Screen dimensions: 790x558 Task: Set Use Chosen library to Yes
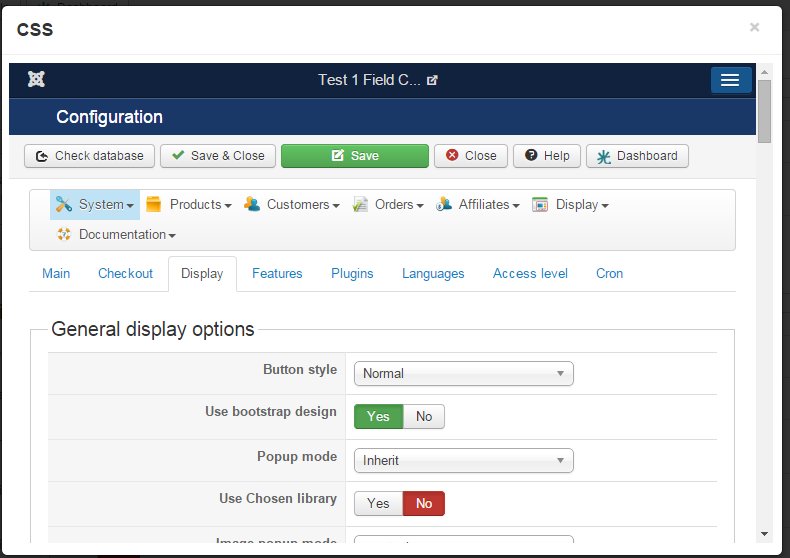(x=378, y=504)
